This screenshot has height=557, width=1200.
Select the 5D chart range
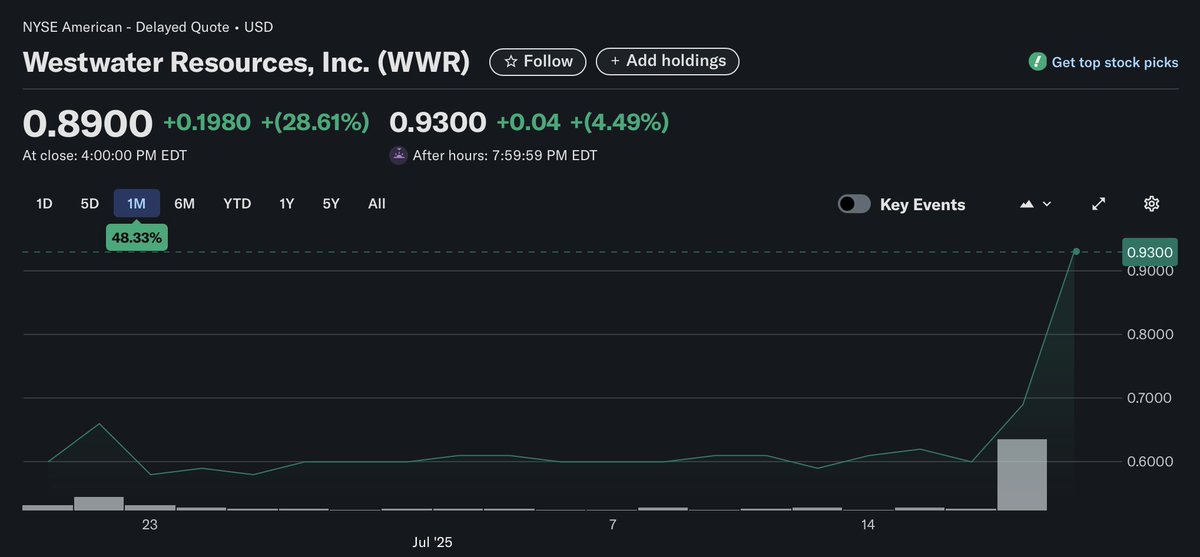(x=90, y=203)
